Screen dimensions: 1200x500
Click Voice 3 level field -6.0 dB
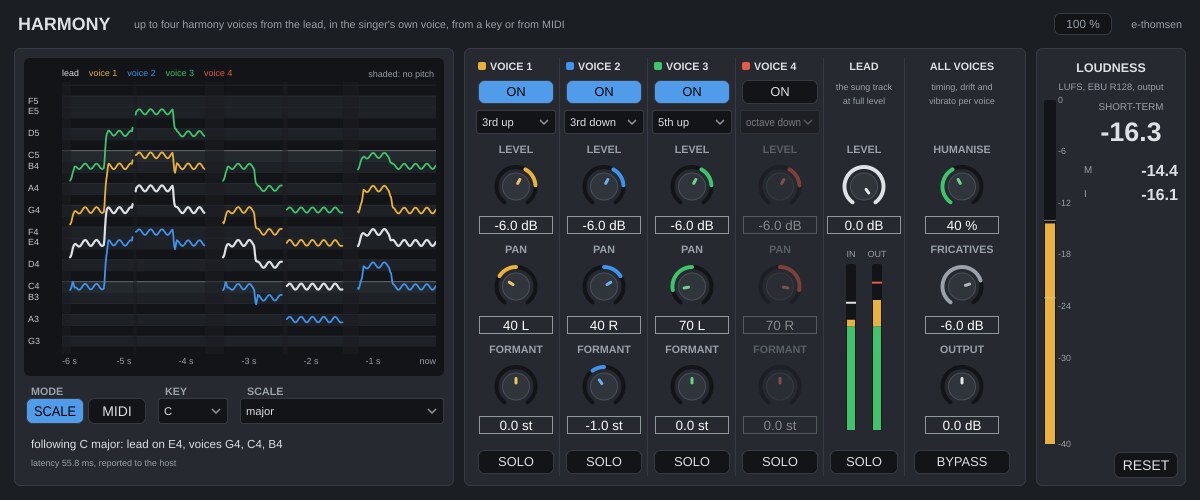coord(692,225)
